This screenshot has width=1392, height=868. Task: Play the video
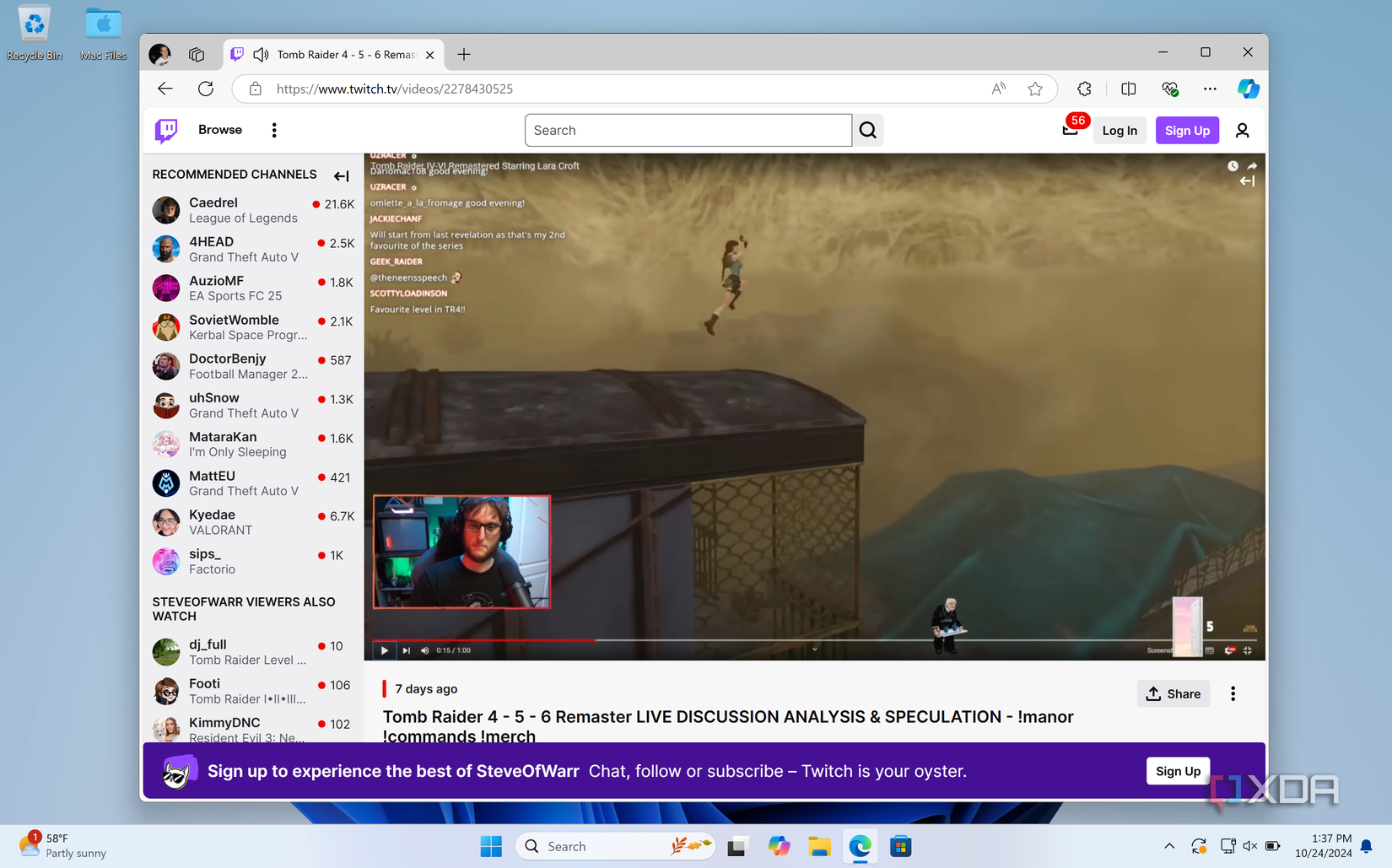[385, 650]
